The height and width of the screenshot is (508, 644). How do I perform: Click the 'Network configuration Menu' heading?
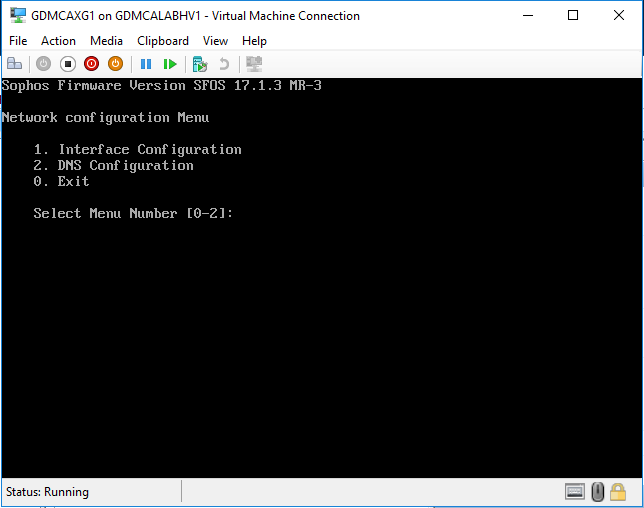pos(105,118)
